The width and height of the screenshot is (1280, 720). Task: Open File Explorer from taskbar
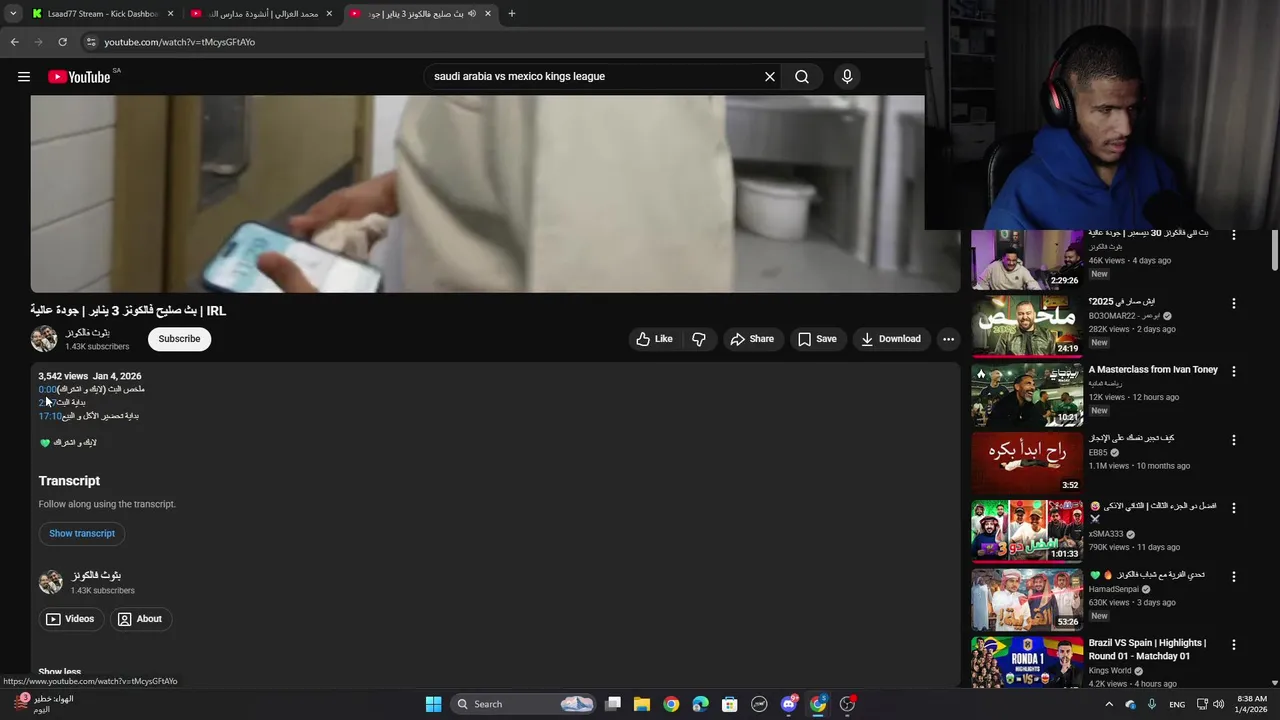pos(642,704)
